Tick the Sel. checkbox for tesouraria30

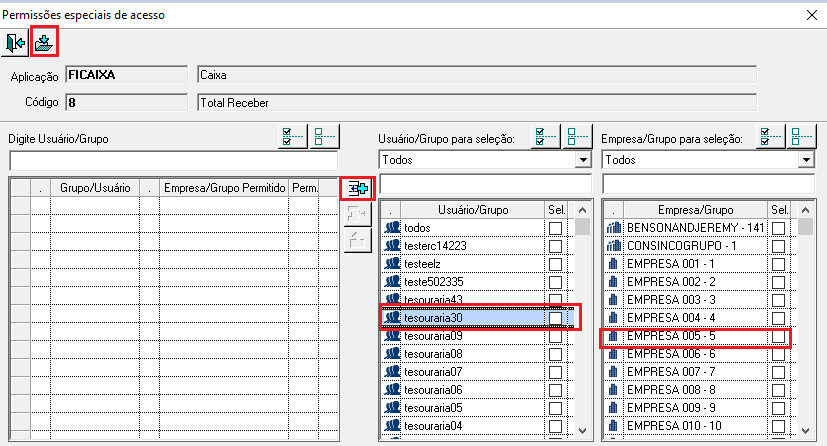[x=555, y=318]
